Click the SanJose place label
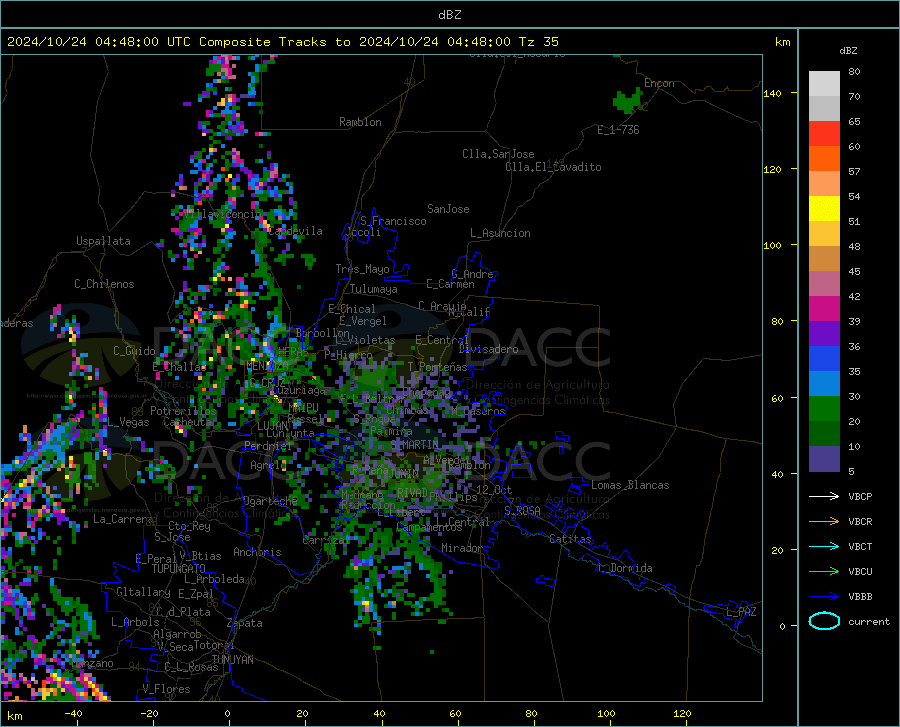 (448, 209)
